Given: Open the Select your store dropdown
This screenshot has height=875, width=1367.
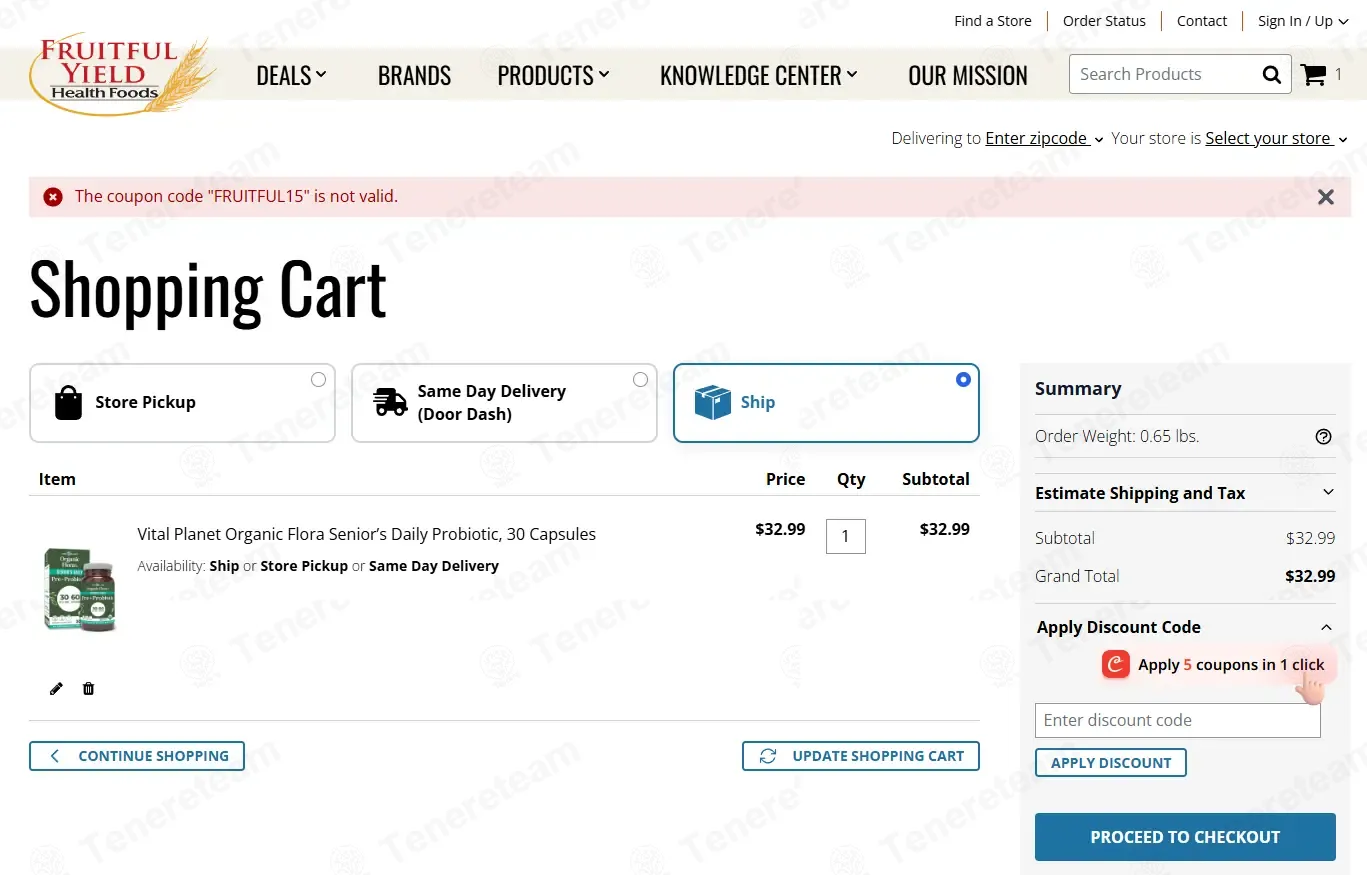Looking at the screenshot, I should click(1276, 138).
